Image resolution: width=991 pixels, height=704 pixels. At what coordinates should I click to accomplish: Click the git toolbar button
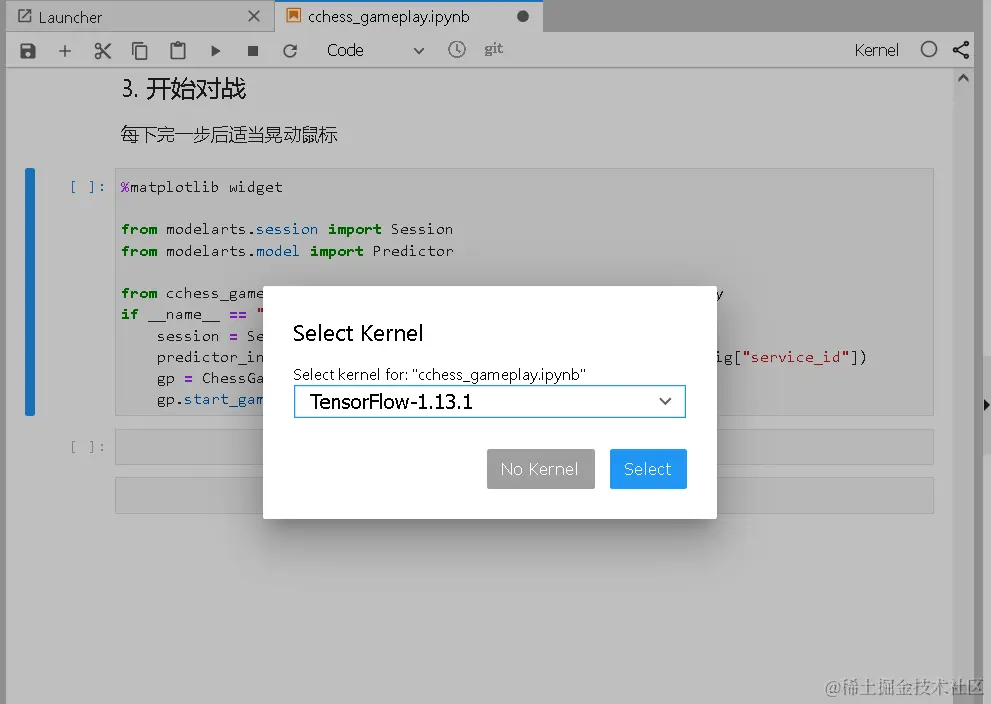point(494,49)
